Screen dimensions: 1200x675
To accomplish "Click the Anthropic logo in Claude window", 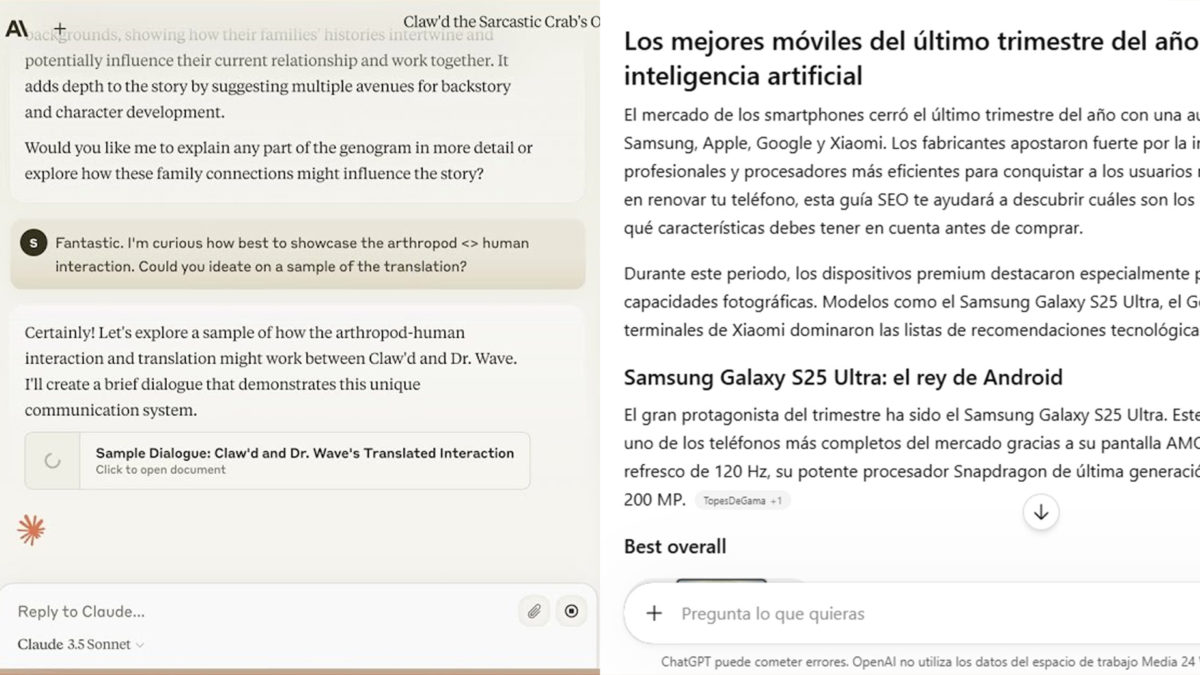I will 17,28.
